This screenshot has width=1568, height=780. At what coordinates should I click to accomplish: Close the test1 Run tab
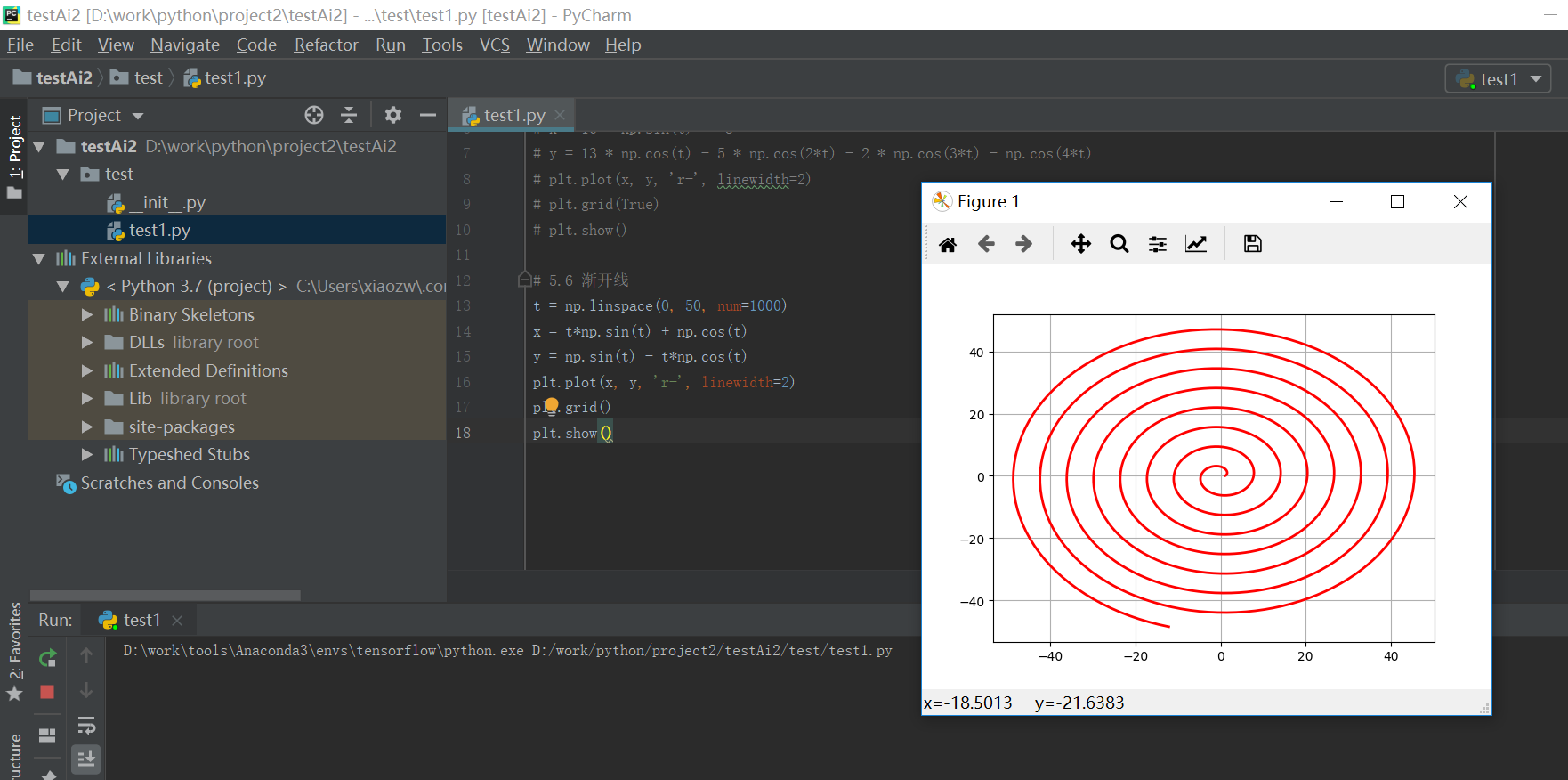pos(177,620)
